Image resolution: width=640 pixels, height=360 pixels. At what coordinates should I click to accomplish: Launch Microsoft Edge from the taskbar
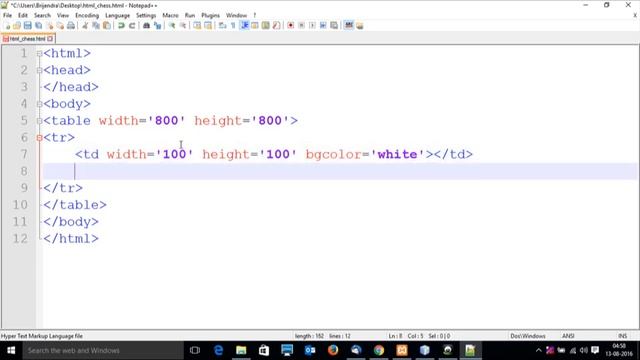(x=218, y=350)
